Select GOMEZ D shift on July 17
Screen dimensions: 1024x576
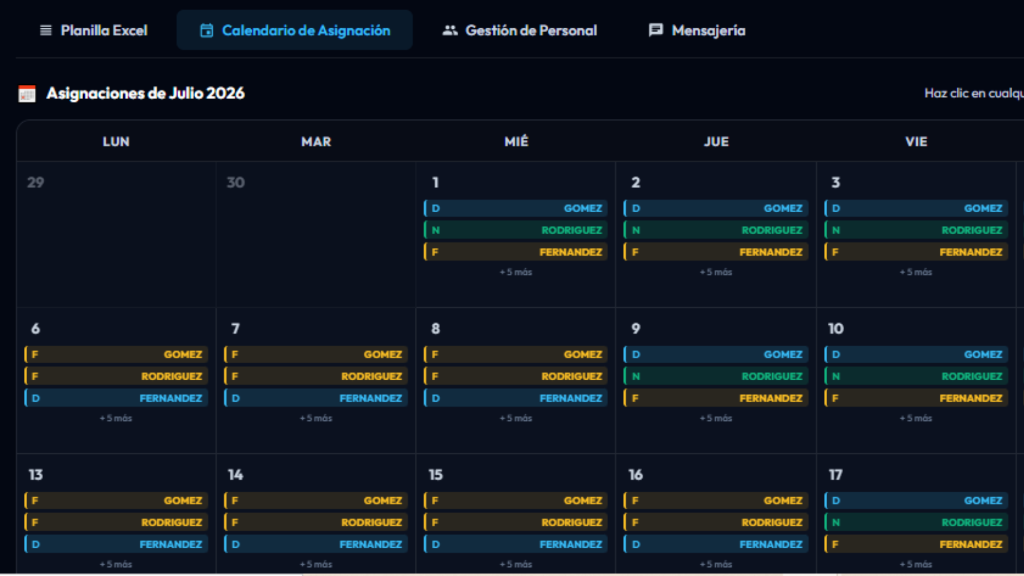click(916, 501)
